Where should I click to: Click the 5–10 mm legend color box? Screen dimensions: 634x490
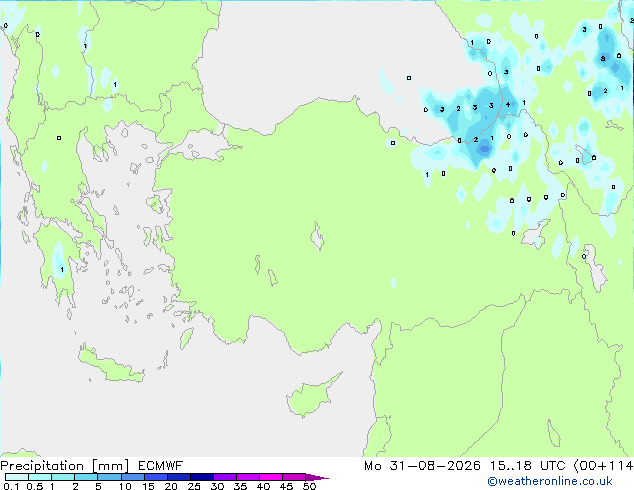pos(109,477)
